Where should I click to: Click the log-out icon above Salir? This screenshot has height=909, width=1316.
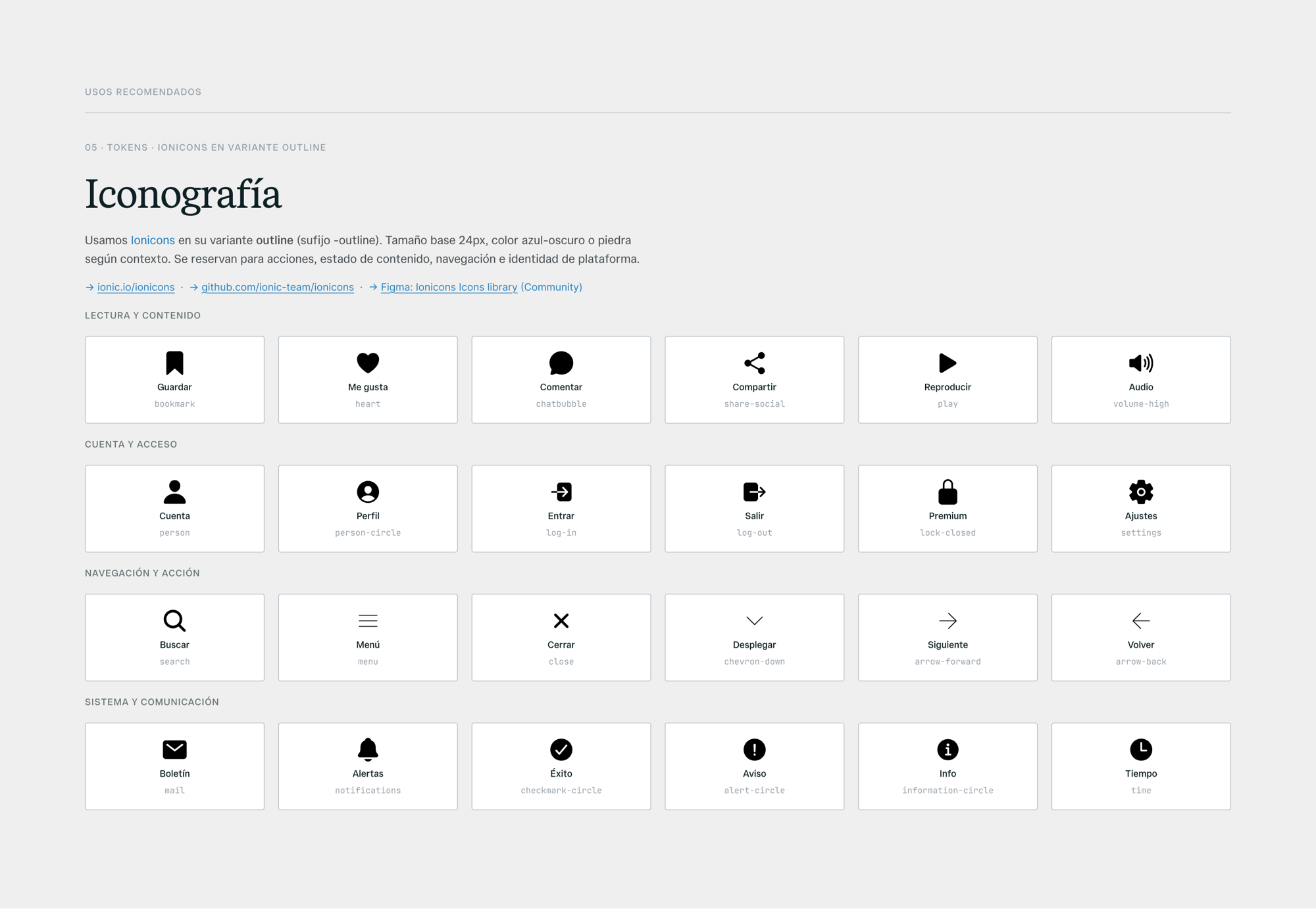(754, 492)
